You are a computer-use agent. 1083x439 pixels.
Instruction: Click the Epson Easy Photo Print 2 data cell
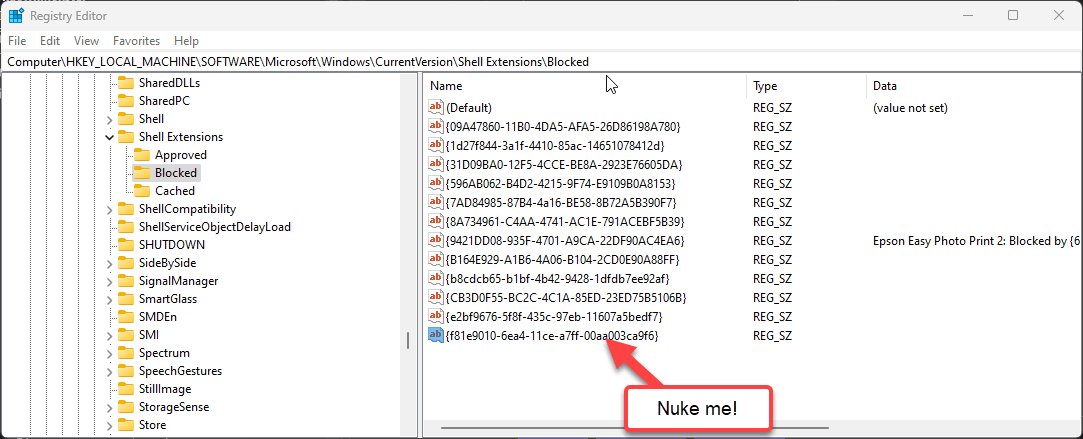pos(977,241)
